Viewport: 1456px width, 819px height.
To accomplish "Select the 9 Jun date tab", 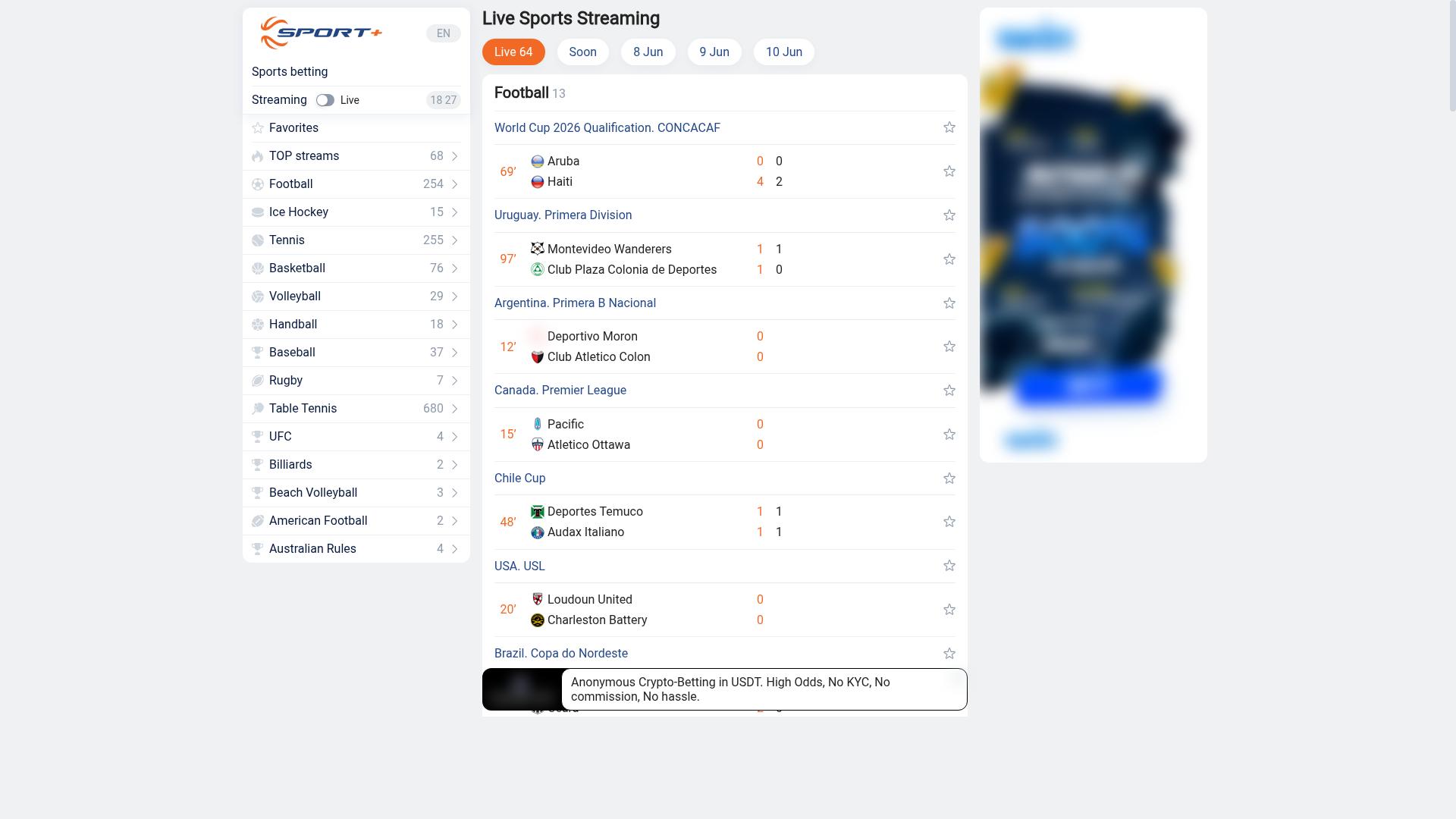I will coord(714,52).
